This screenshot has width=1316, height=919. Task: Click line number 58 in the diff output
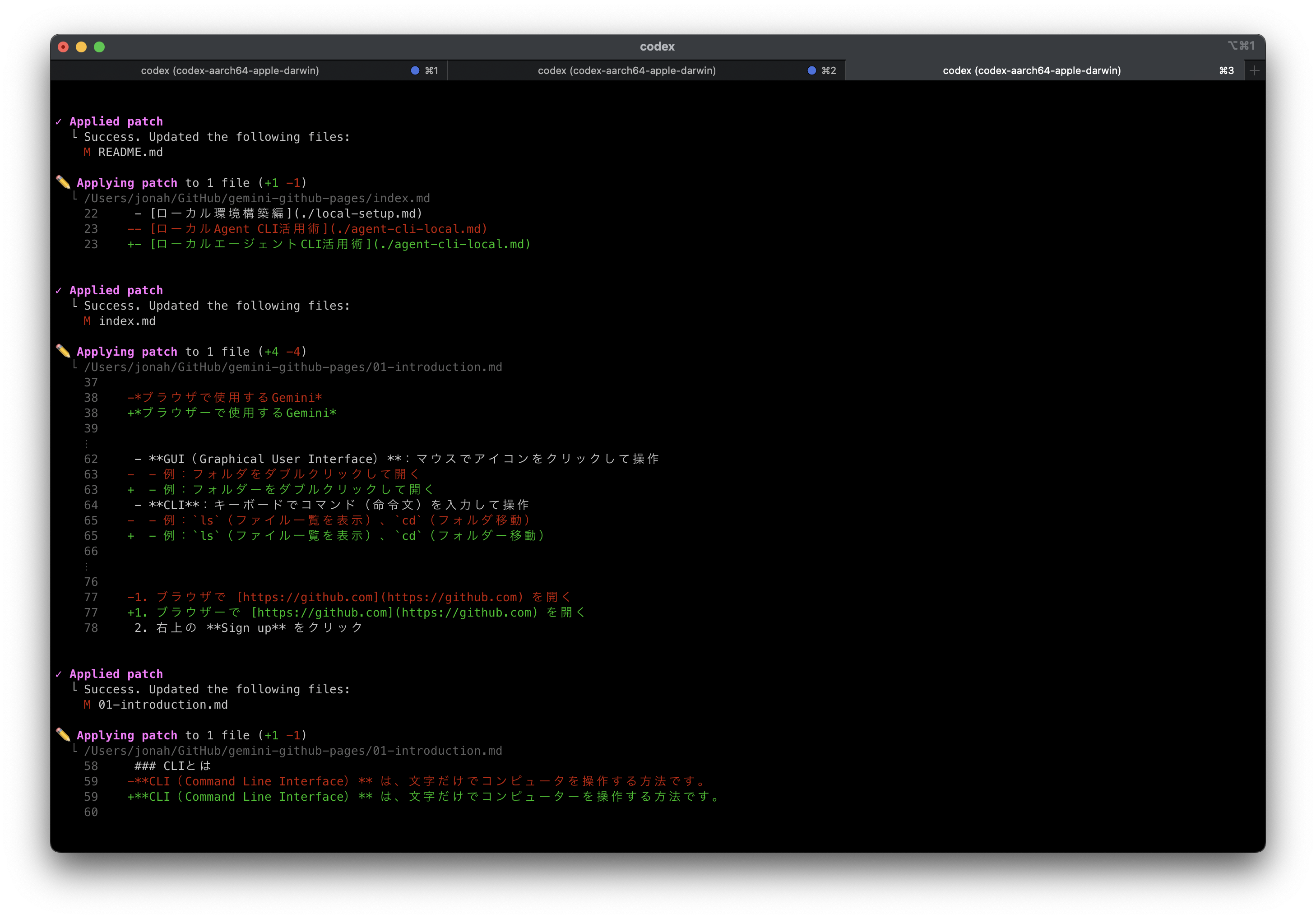[x=91, y=766]
